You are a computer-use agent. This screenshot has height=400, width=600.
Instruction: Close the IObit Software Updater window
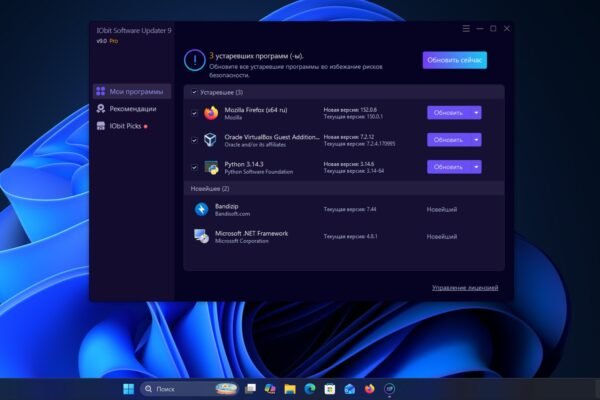[507, 29]
